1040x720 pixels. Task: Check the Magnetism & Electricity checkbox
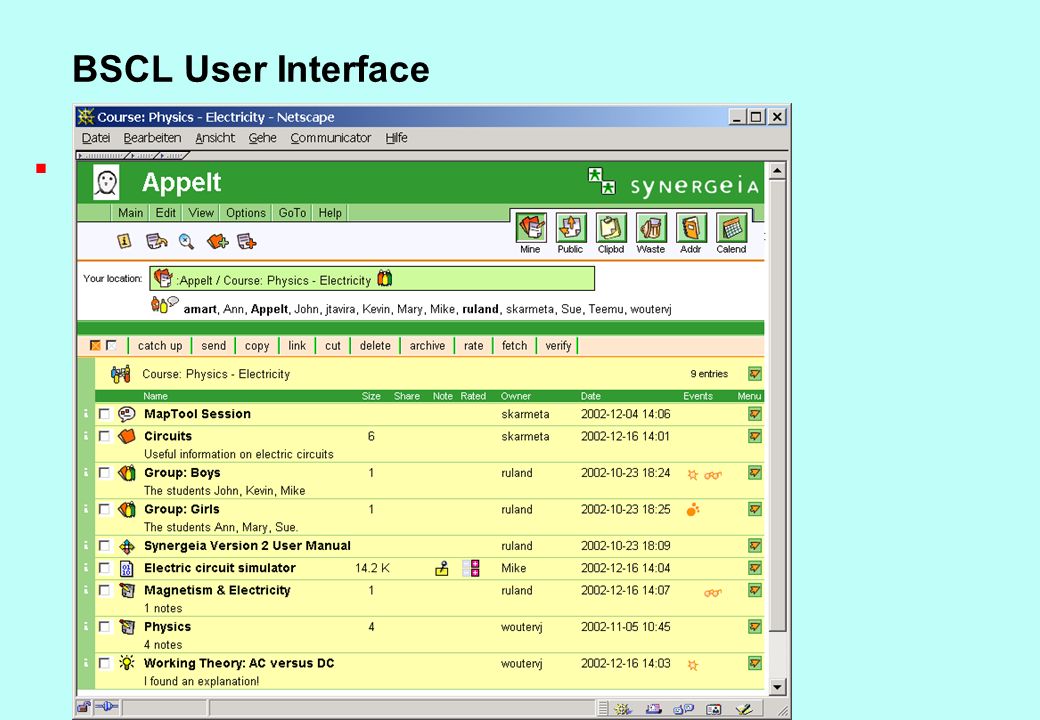pos(104,590)
